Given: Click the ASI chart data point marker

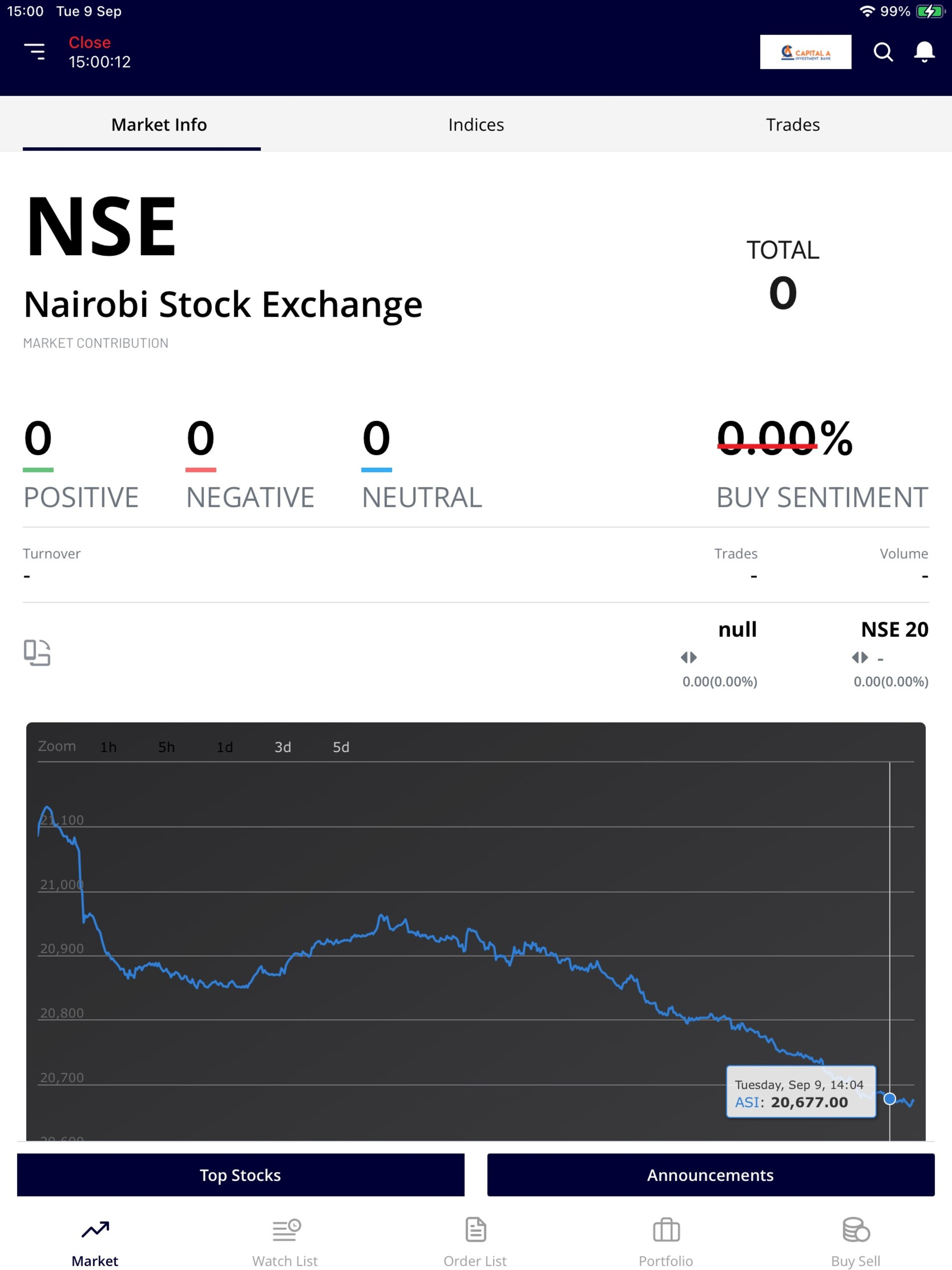Looking at the screenshot, I should [x=889, y=1099].
